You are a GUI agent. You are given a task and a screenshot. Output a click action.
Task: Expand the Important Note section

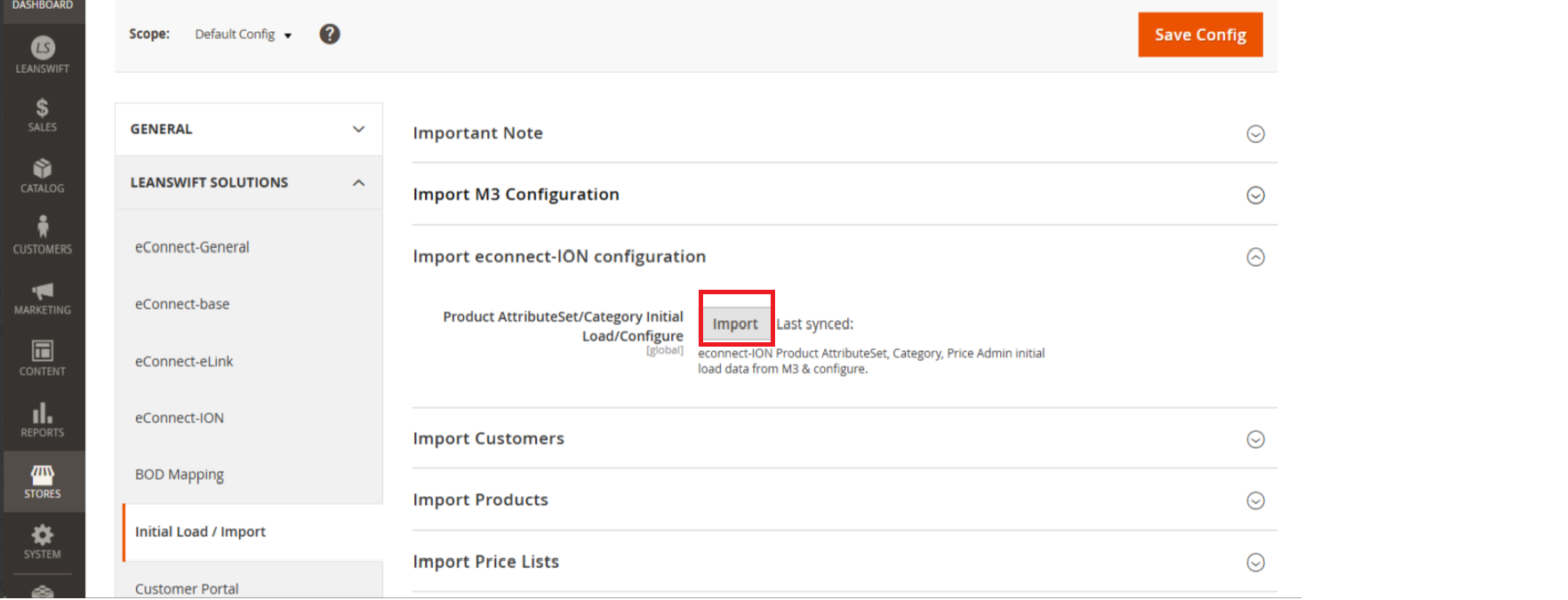coord(1255,134)
